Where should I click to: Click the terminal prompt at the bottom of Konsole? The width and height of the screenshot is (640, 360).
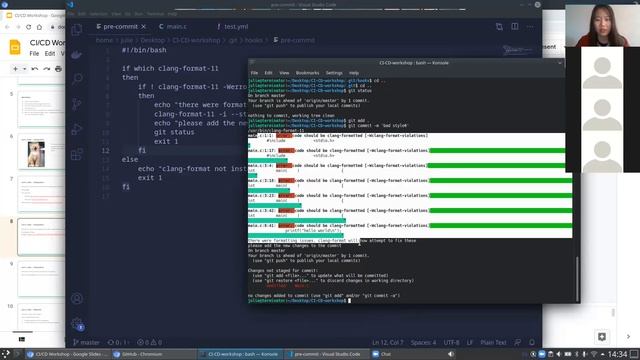(x=299, y=300)
